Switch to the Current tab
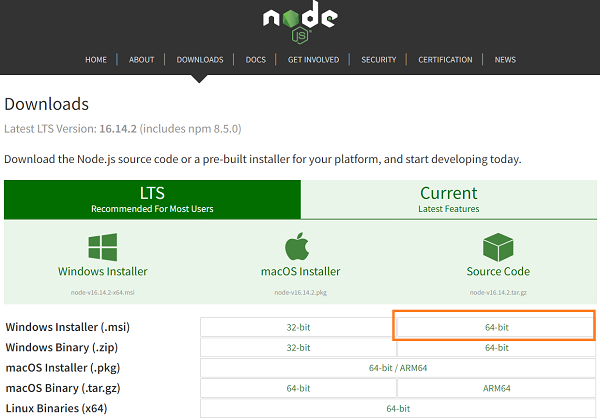600x419 pixels. click(x=449, y=199)
